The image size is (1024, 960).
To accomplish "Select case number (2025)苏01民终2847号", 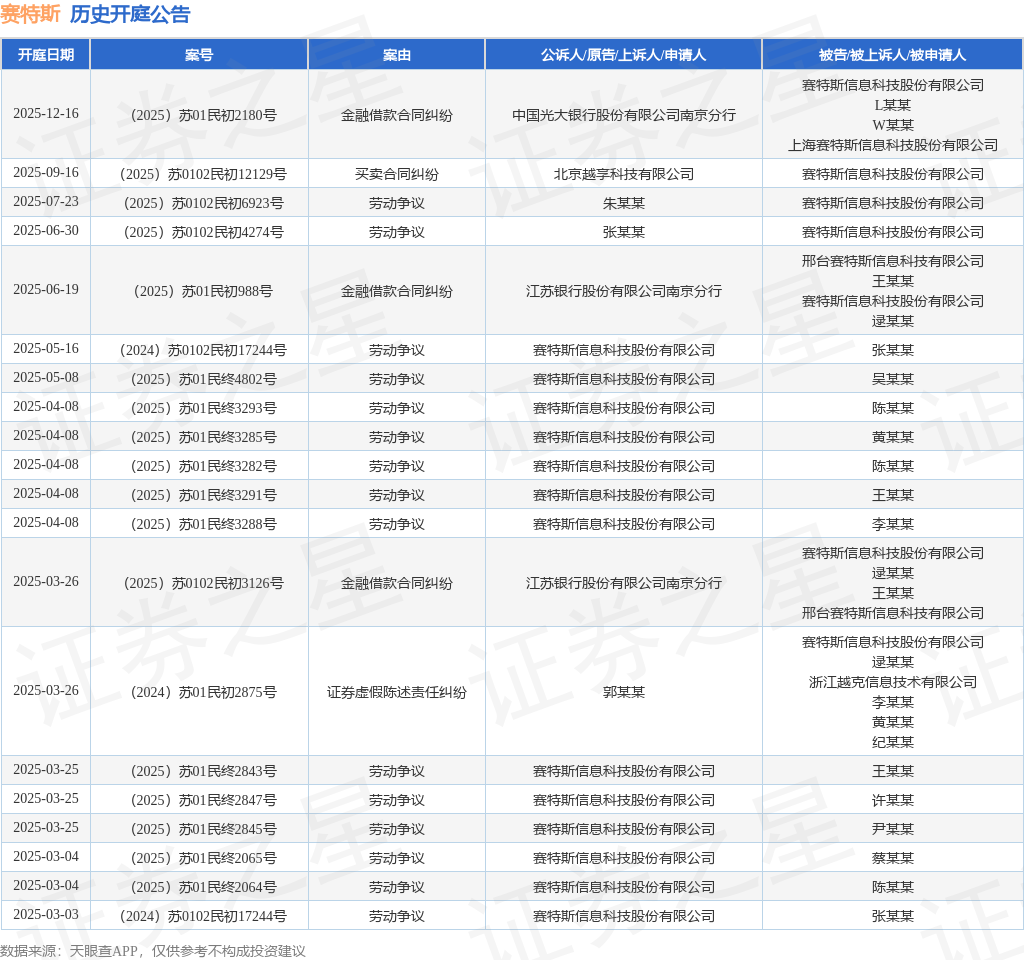I will 204,800.
